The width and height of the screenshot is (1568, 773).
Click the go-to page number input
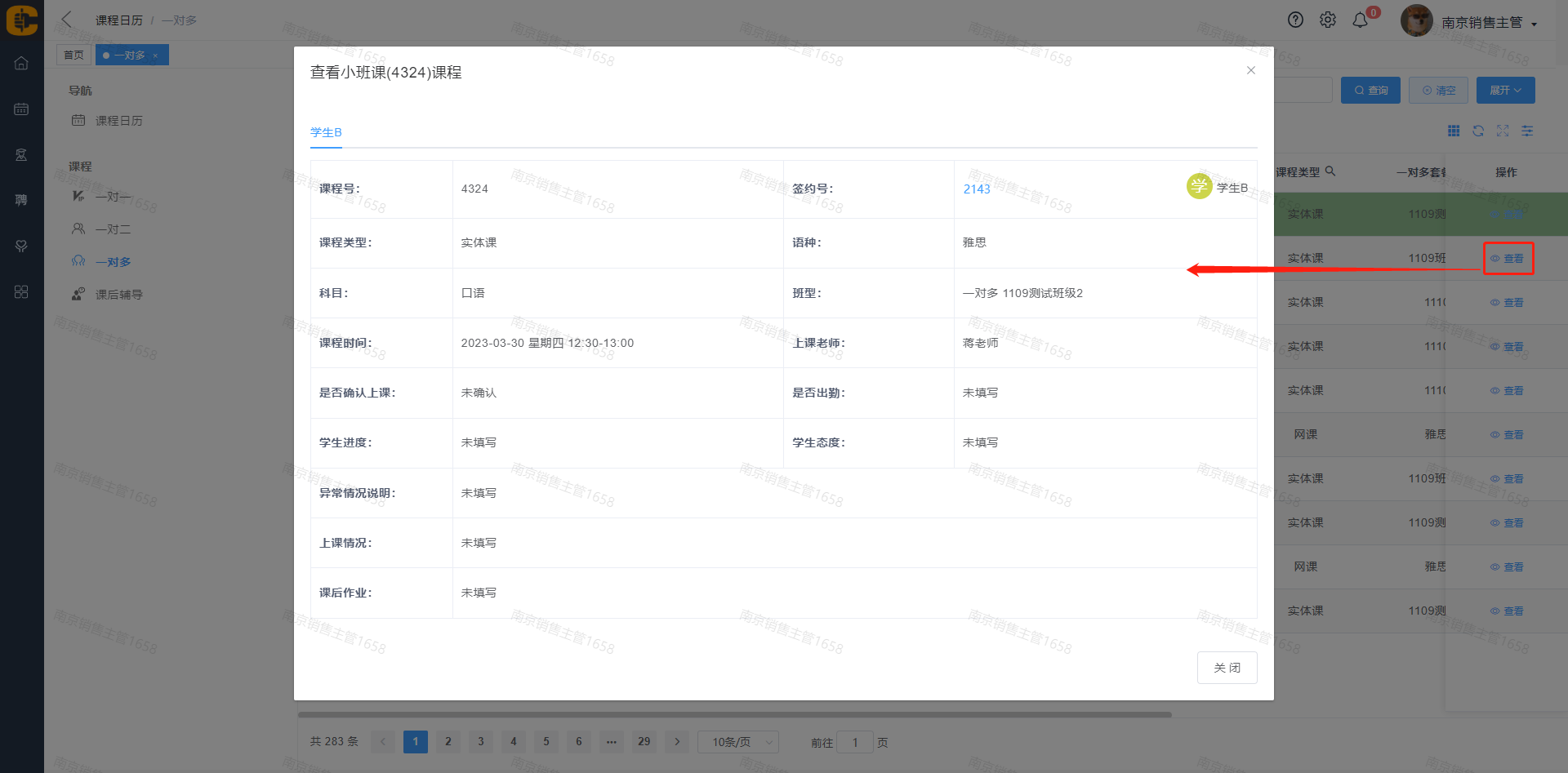coord(855,743)
